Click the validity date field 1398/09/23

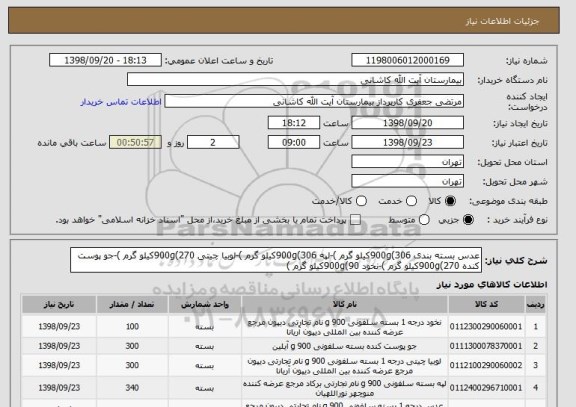tap(407, 142)
